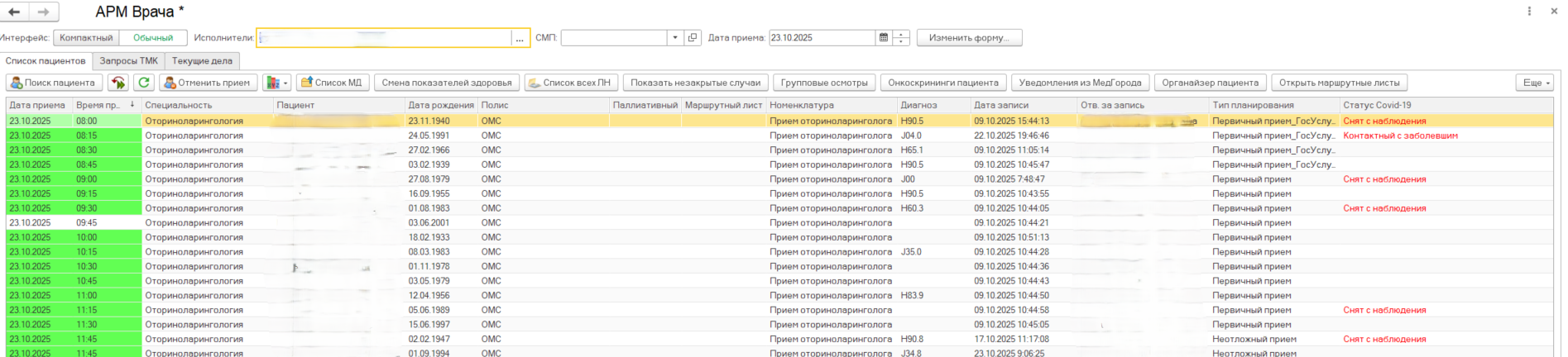Click the open icon beside СМП field
Screen dimensions: 1568x357
pos(693,38)
